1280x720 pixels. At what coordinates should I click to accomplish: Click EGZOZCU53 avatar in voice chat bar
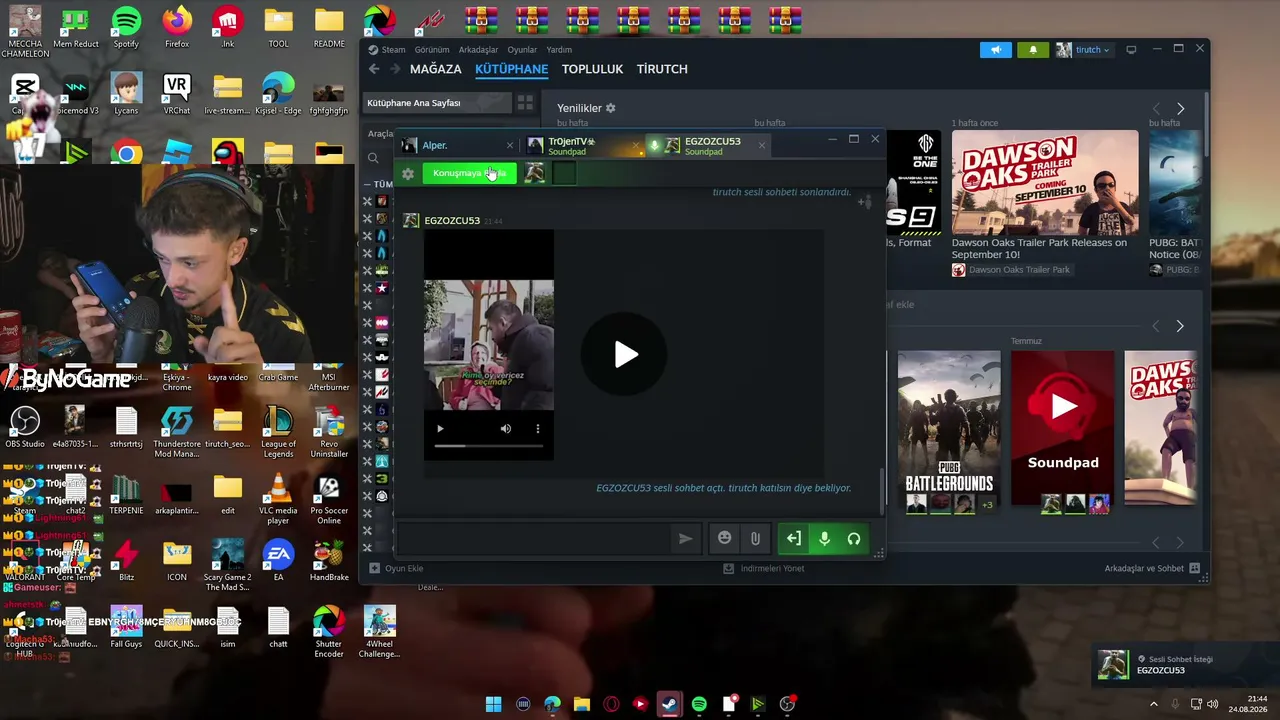(x=535, y=173)
